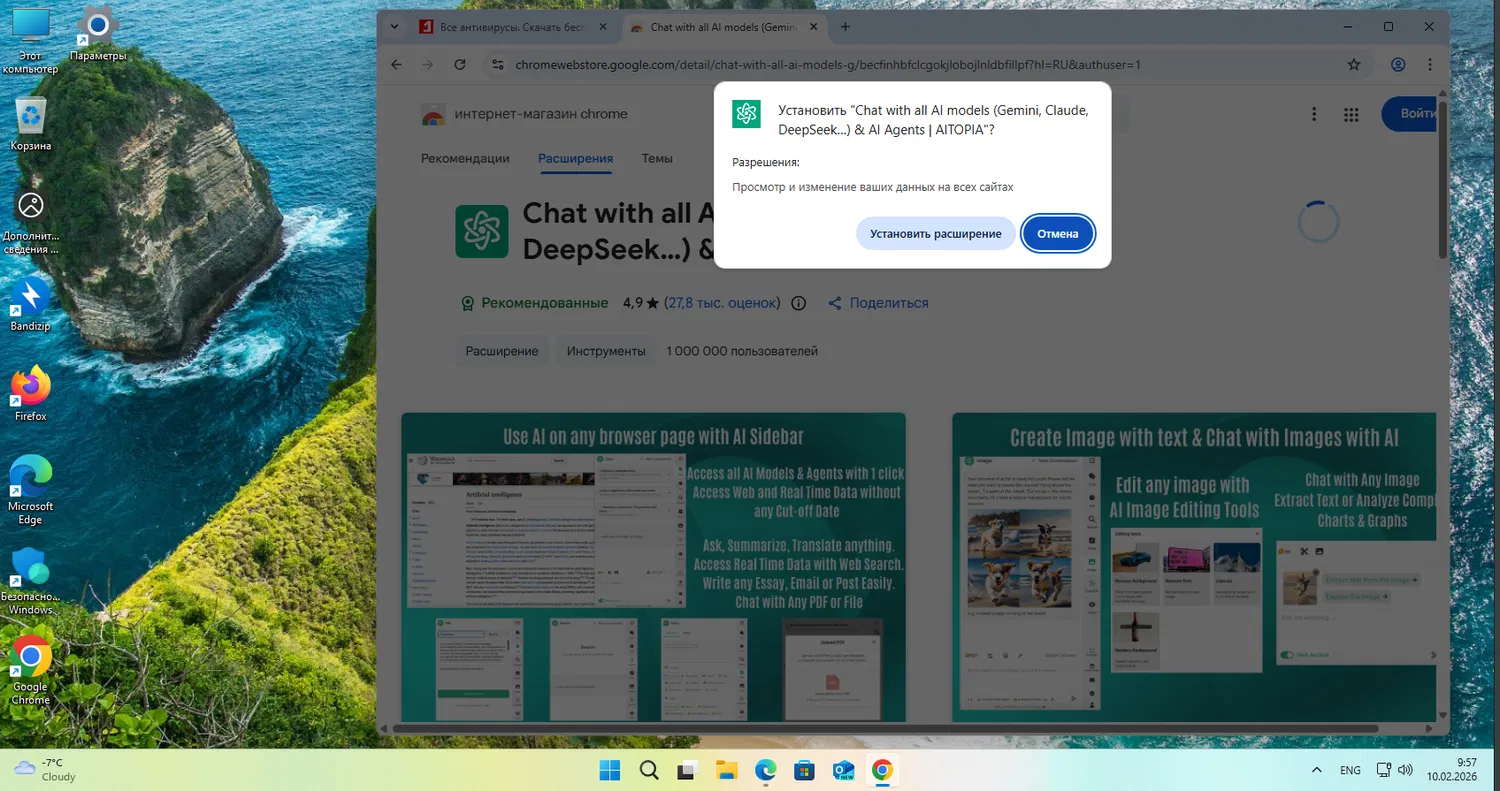Open Microsoft Store from the taskbar
The width and height of the screenshot is (1500, 791).
point(804,770)
